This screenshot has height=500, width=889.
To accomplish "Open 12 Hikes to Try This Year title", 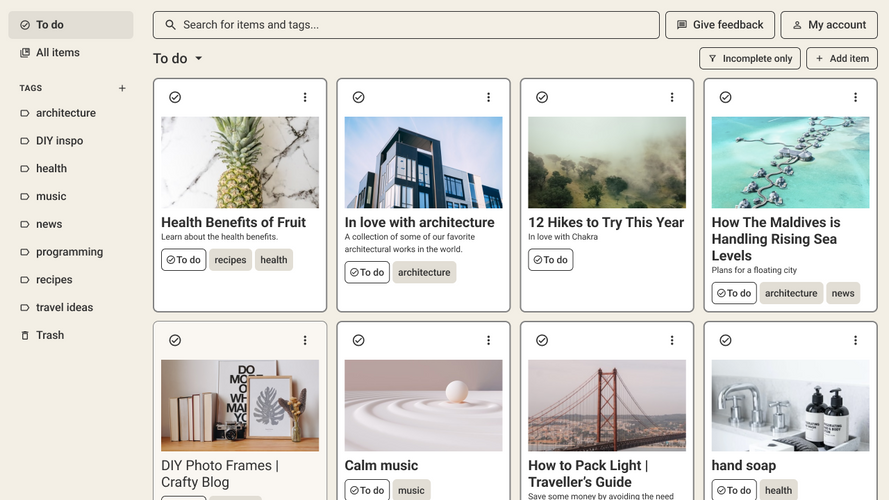I will pos(606,222).
